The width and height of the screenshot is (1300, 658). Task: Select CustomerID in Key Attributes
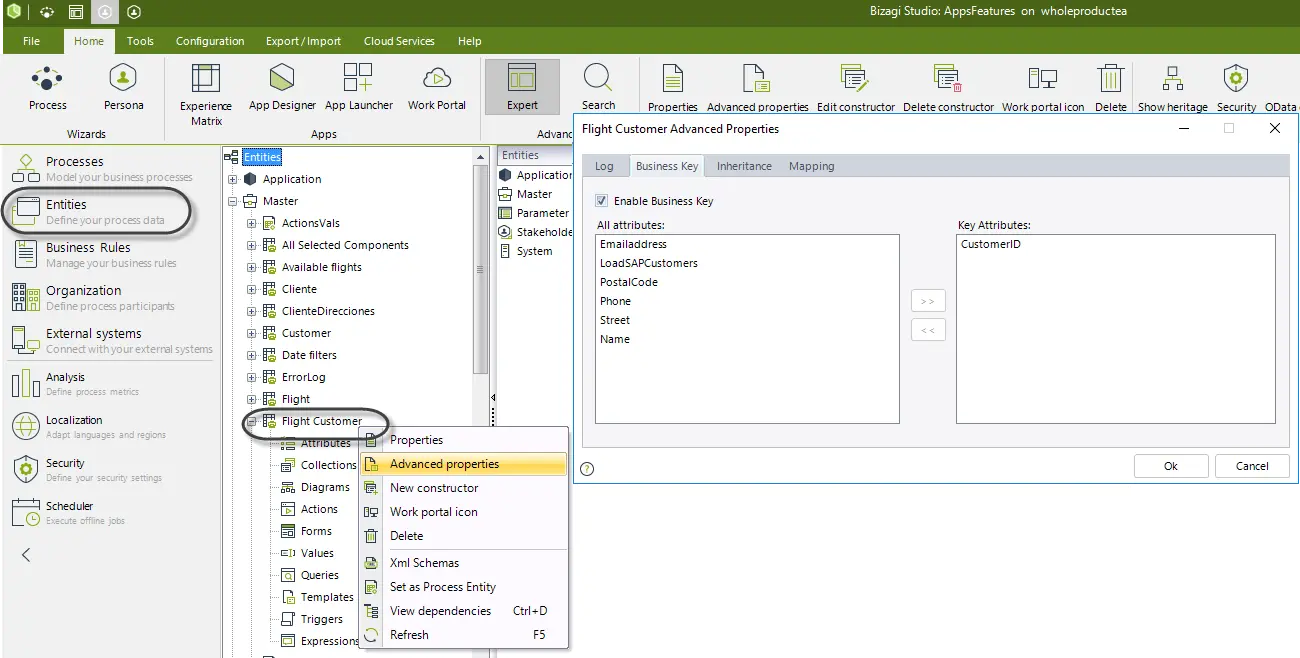click(x=990, y=244)
